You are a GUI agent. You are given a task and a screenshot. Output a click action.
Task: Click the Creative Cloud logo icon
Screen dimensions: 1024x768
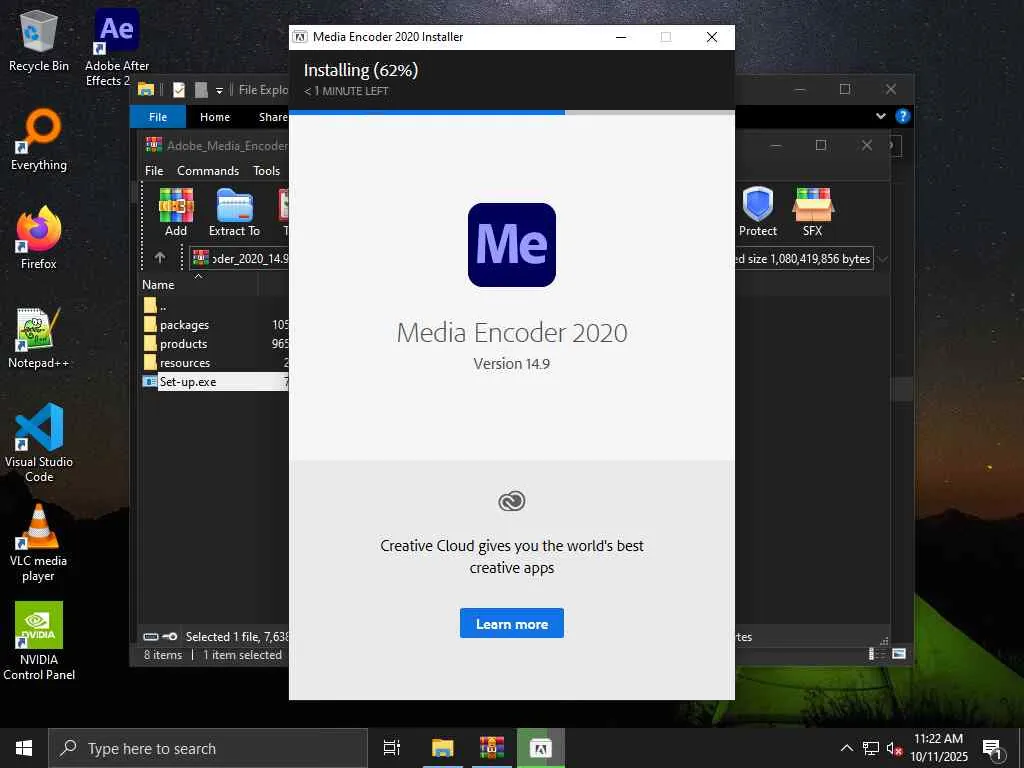point(511,501)
